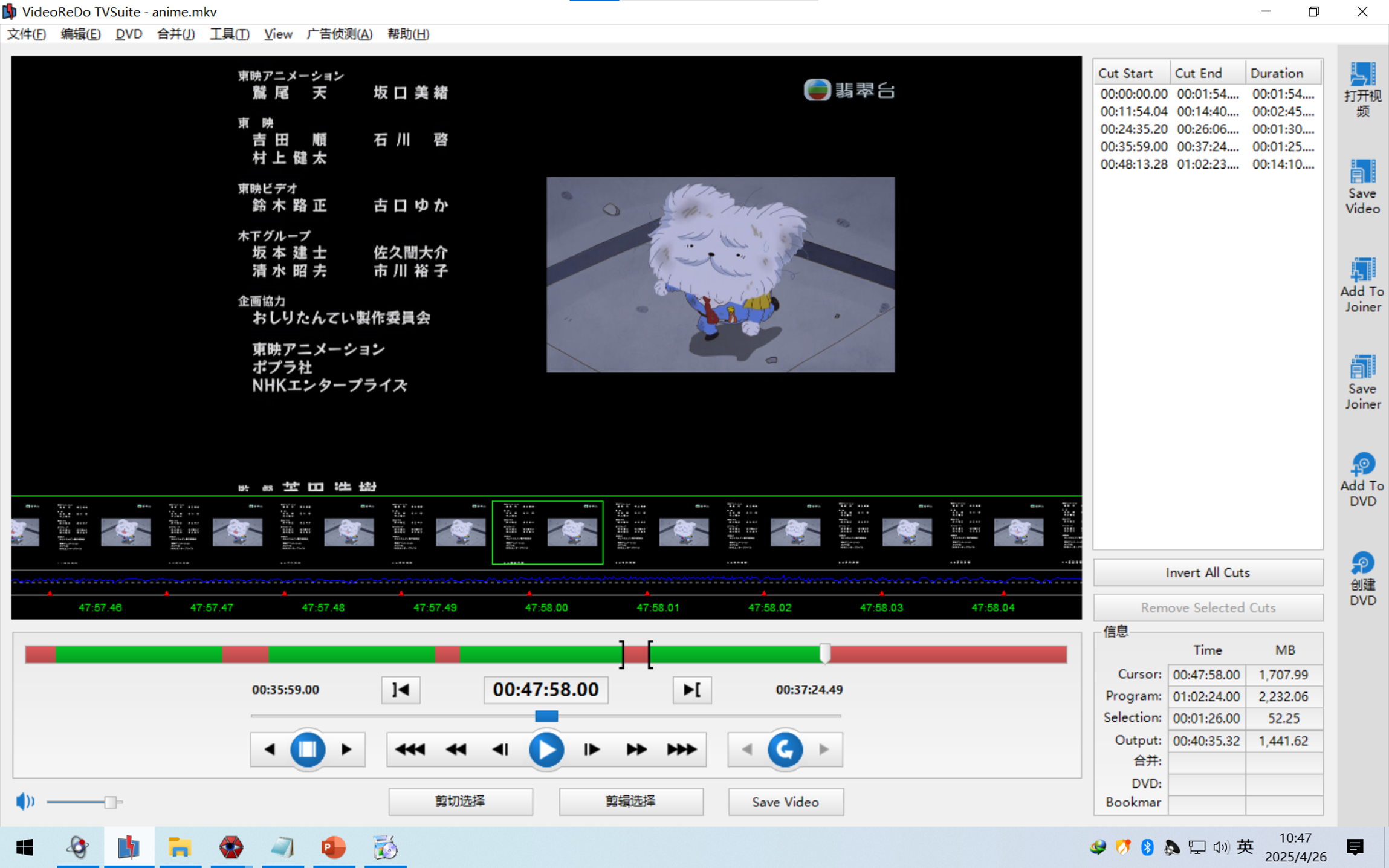
Task: Click the blue circular undo arrow button
Action: tap(785, 750)
